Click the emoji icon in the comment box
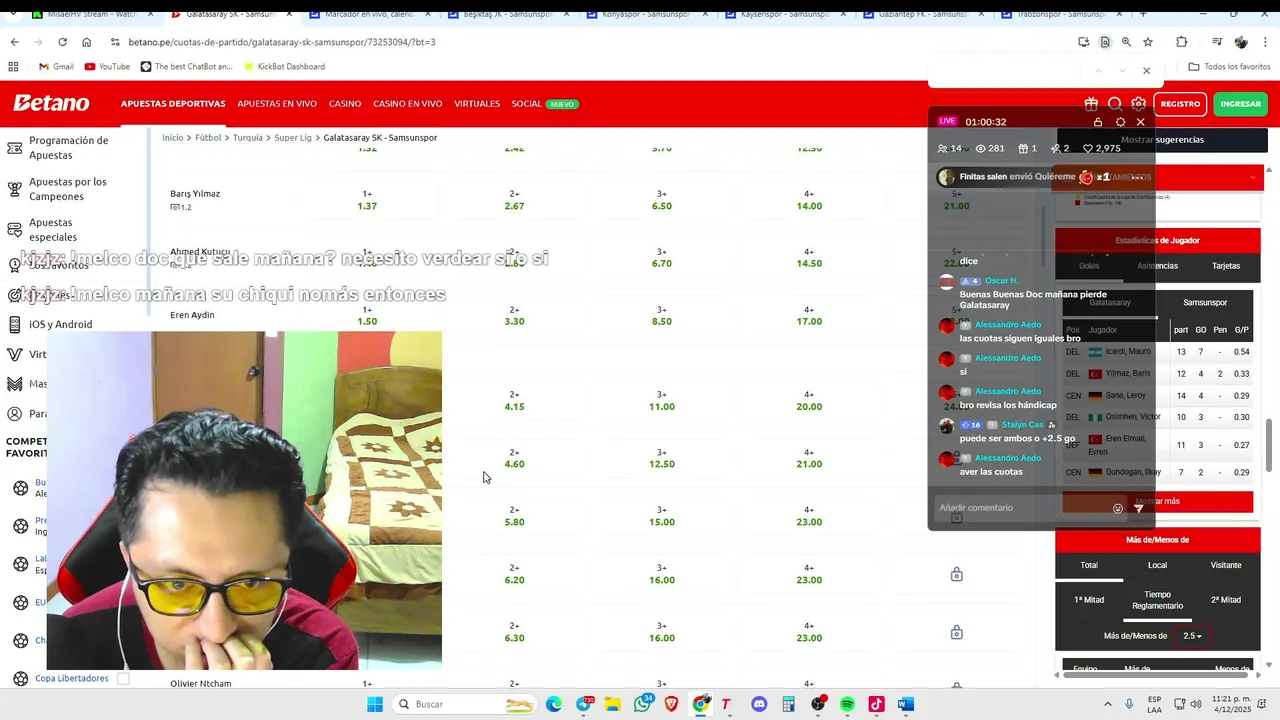 1118,508
